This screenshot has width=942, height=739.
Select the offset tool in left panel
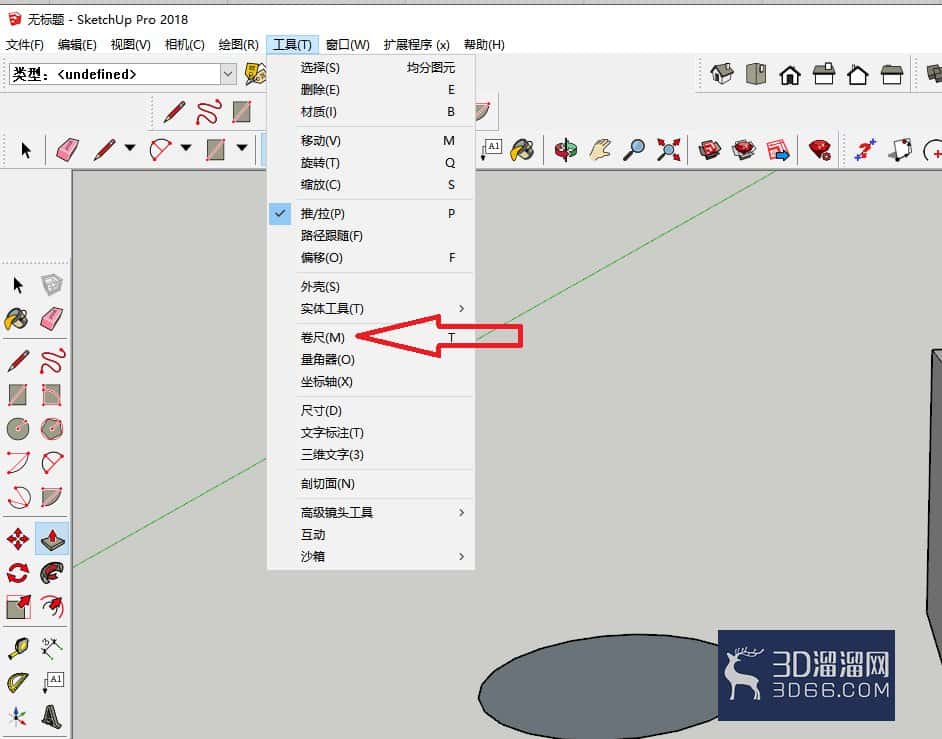click(x=52, y=607)
